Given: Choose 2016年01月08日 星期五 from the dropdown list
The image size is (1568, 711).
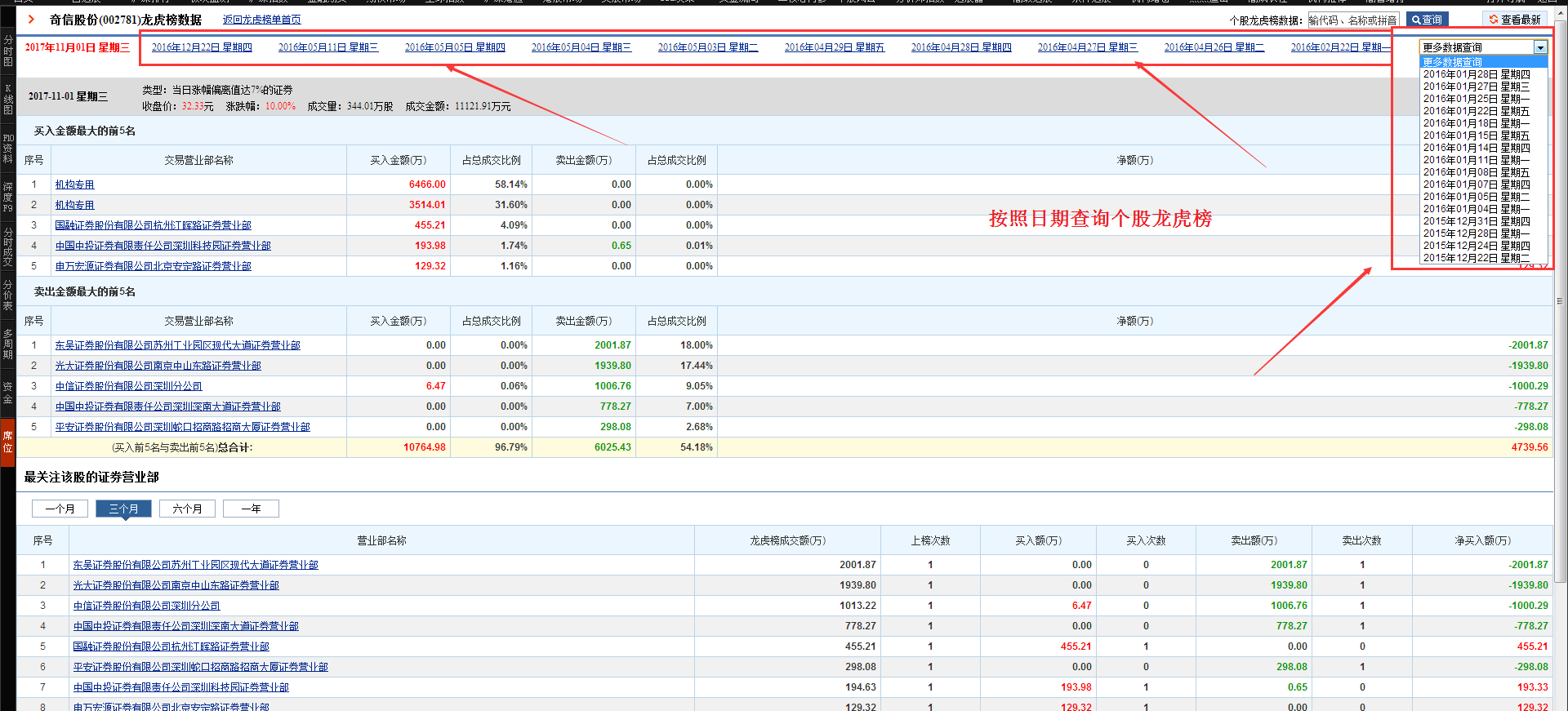Looking at the screenshot, I should tap(1483, 172).
